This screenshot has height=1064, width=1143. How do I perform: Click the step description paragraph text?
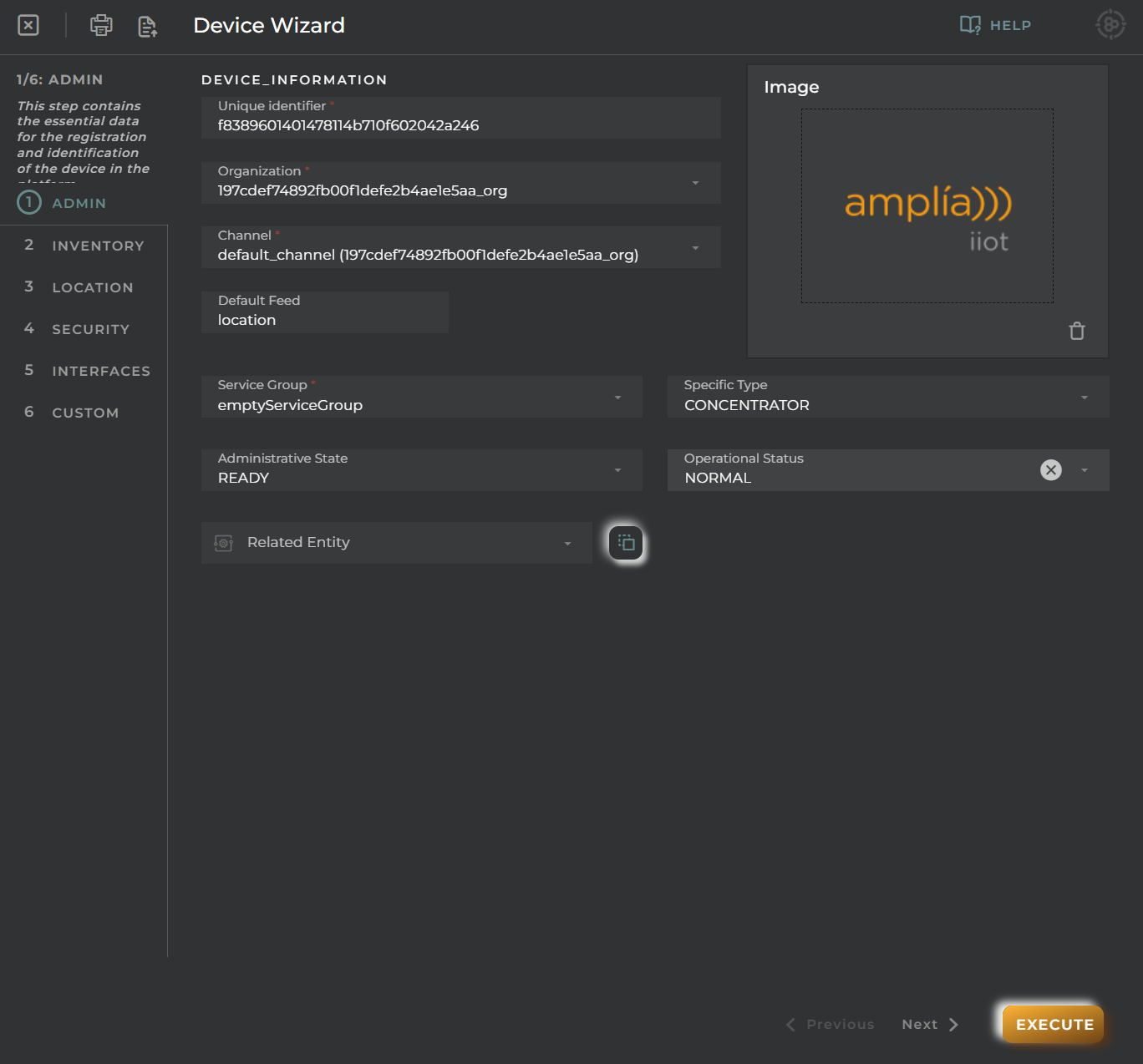pyautogui.click(x=84, y=140)
